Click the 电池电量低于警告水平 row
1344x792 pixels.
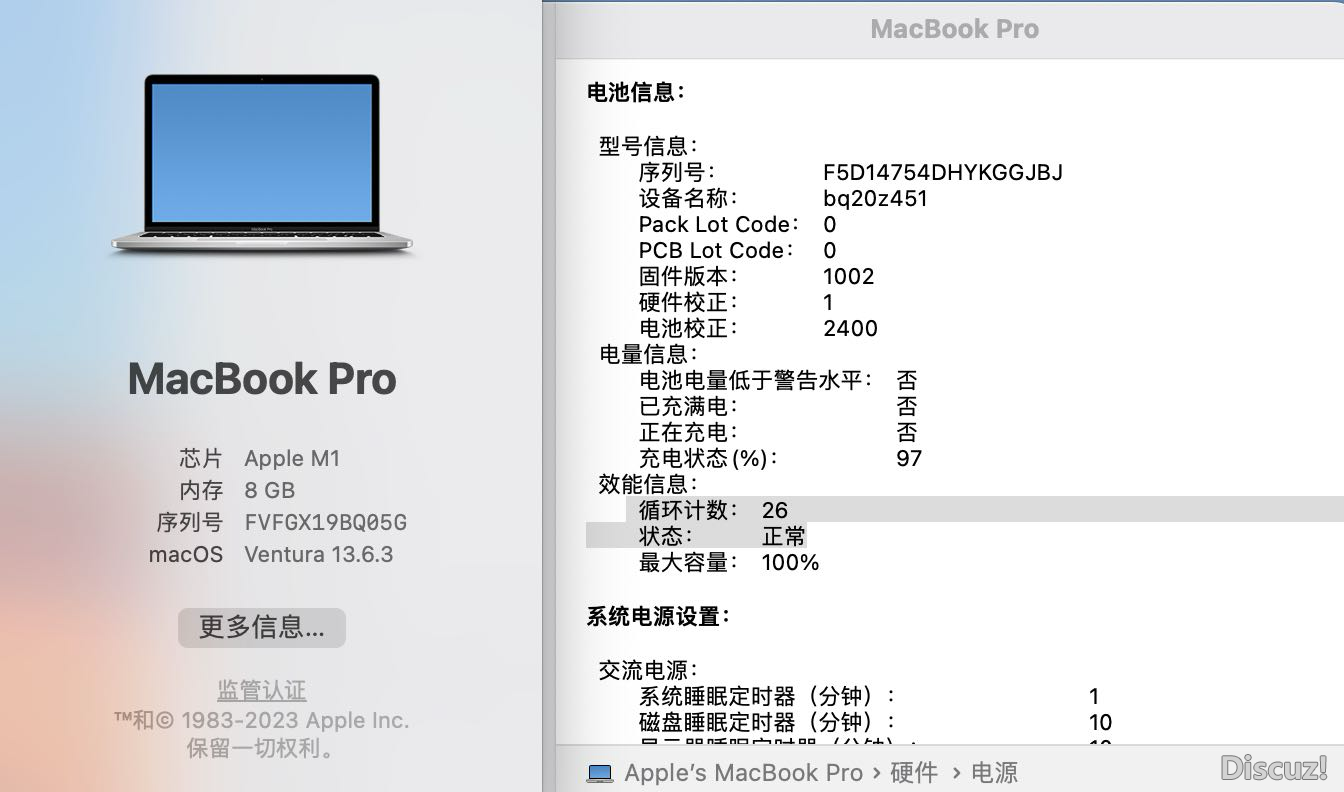[778, 380]
